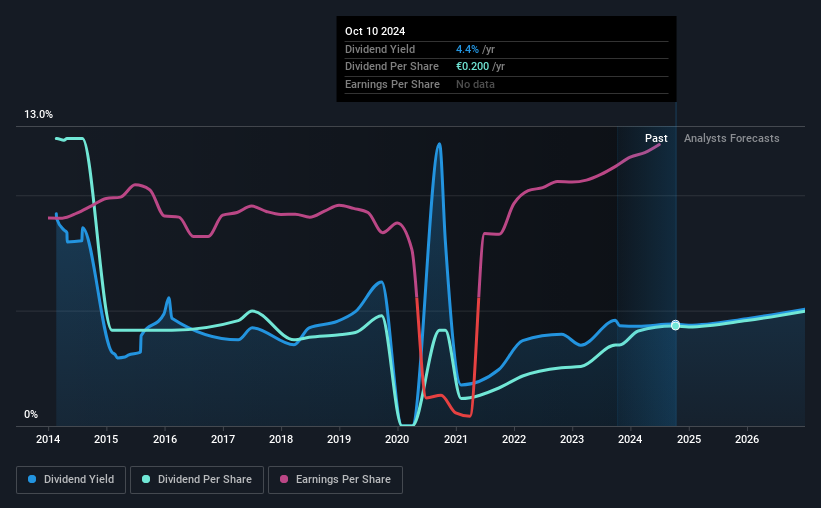Click the blue Dividend Yield legend dot
Image resolution: width=821 pixels, height=508 pixels.
[32, 479]
